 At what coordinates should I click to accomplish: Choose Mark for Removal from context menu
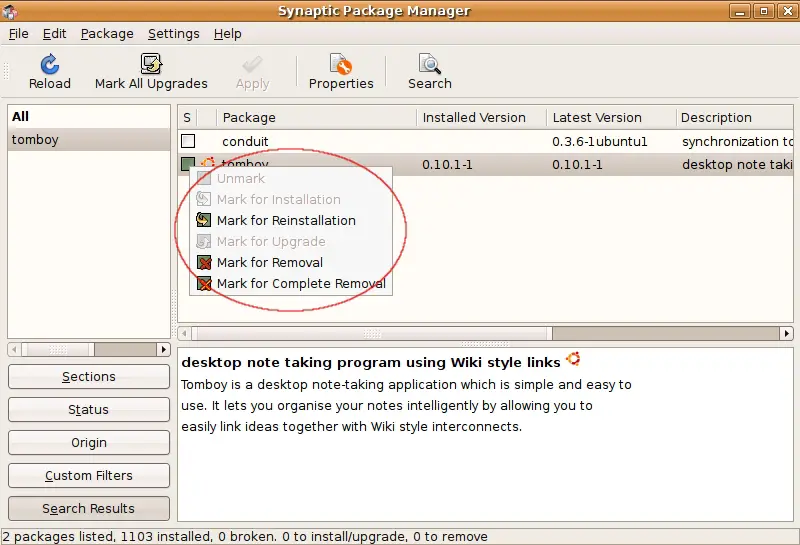(291, 262)
